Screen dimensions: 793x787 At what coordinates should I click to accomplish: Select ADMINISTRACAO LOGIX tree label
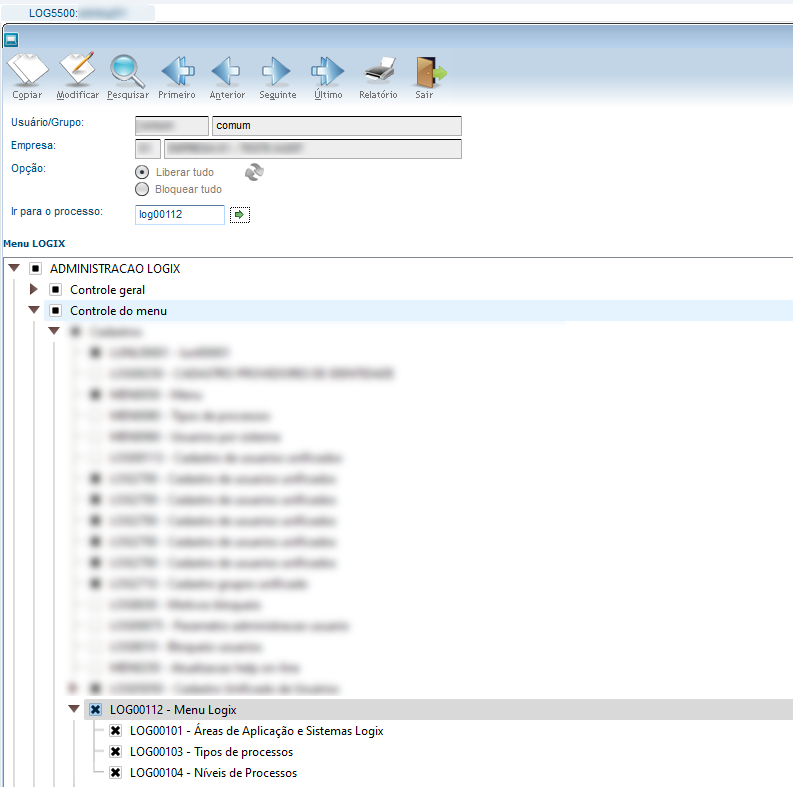115,269
